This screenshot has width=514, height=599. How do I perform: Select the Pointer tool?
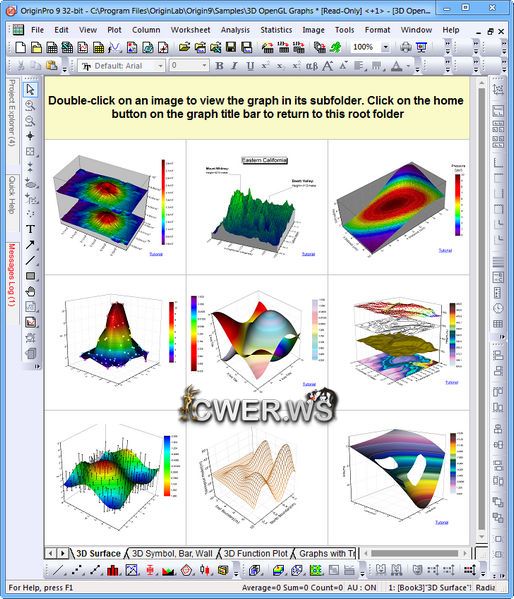[30, 89]
